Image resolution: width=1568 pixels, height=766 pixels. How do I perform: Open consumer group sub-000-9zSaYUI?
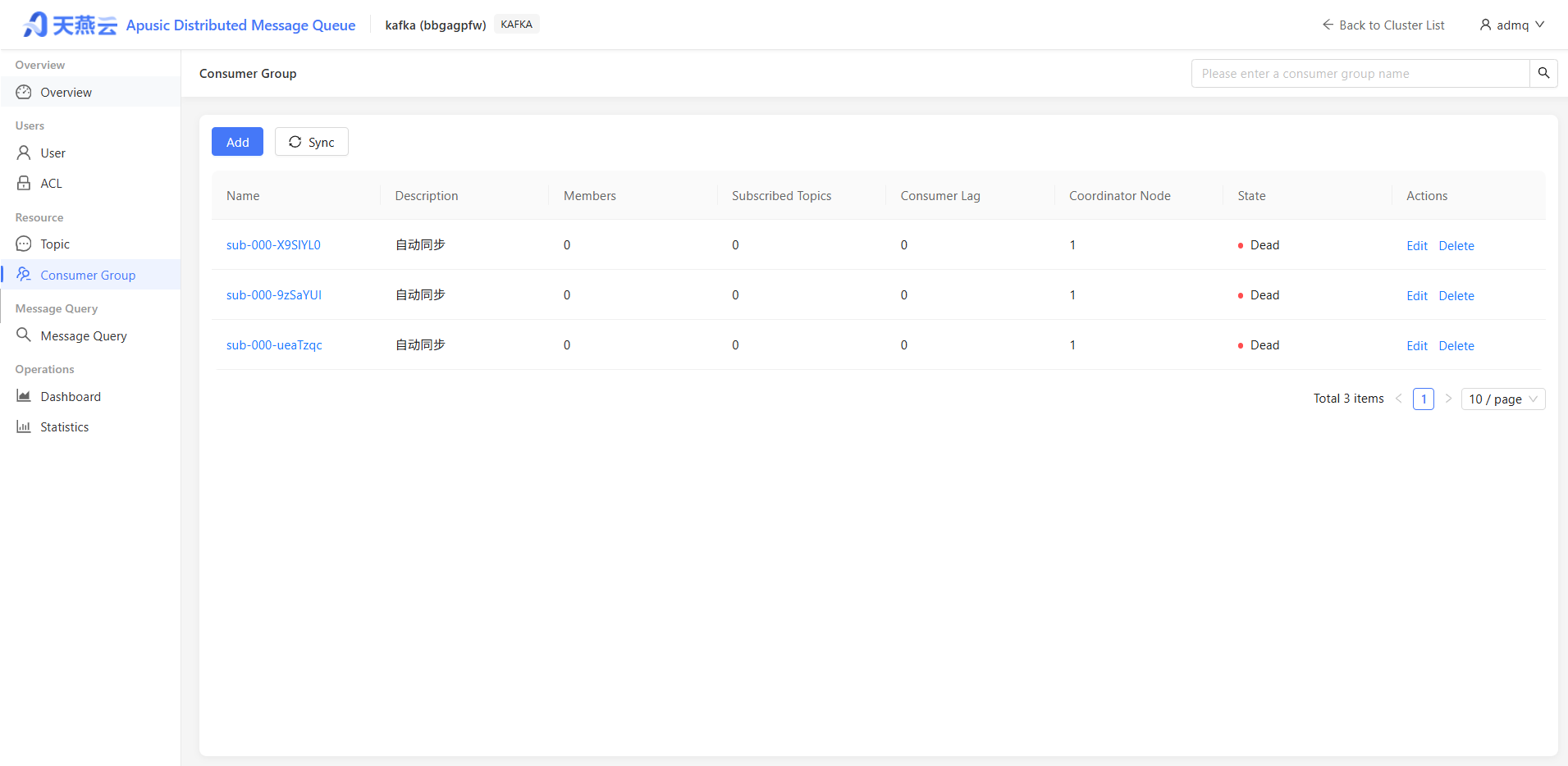pyautogui.click(x=274, y=294)
